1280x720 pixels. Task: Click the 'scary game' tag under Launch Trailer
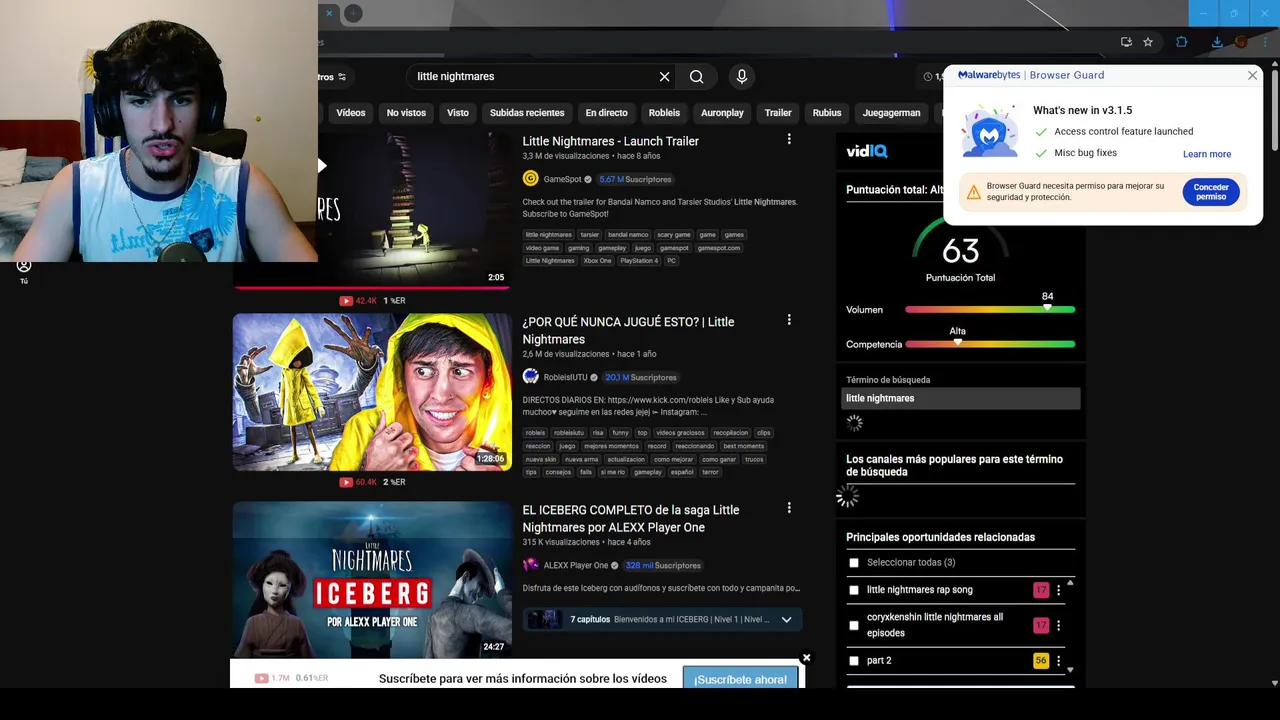(x=674, y=235)
